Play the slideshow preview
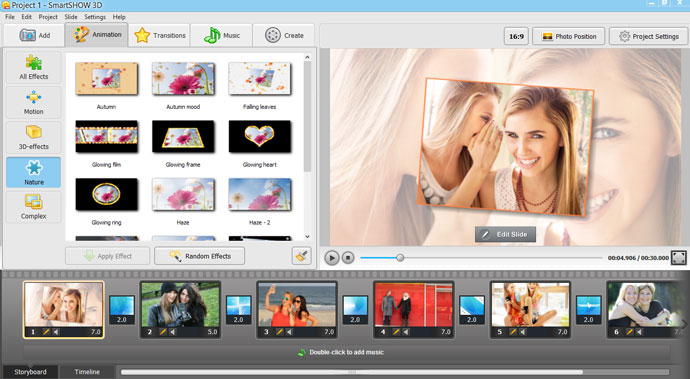Viewport: 690px width, 379px height. [332, 258]
